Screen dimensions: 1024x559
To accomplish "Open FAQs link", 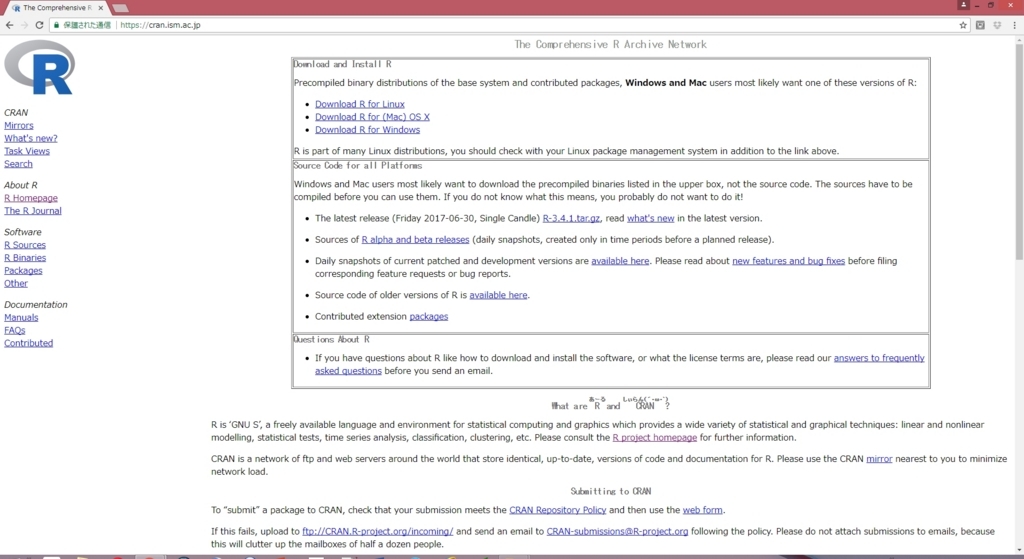I will (x=14, y=330).
